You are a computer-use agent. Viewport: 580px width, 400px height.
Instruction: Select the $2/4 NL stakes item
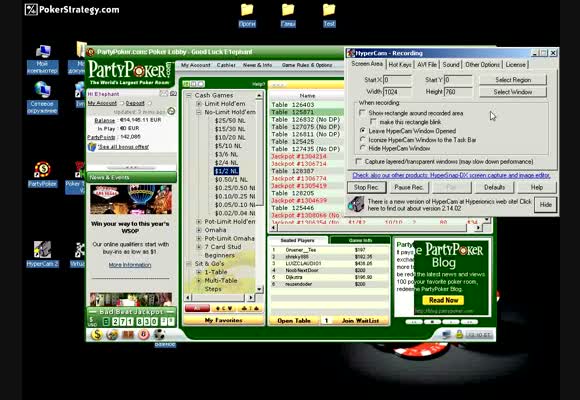[x=226, y=162]
